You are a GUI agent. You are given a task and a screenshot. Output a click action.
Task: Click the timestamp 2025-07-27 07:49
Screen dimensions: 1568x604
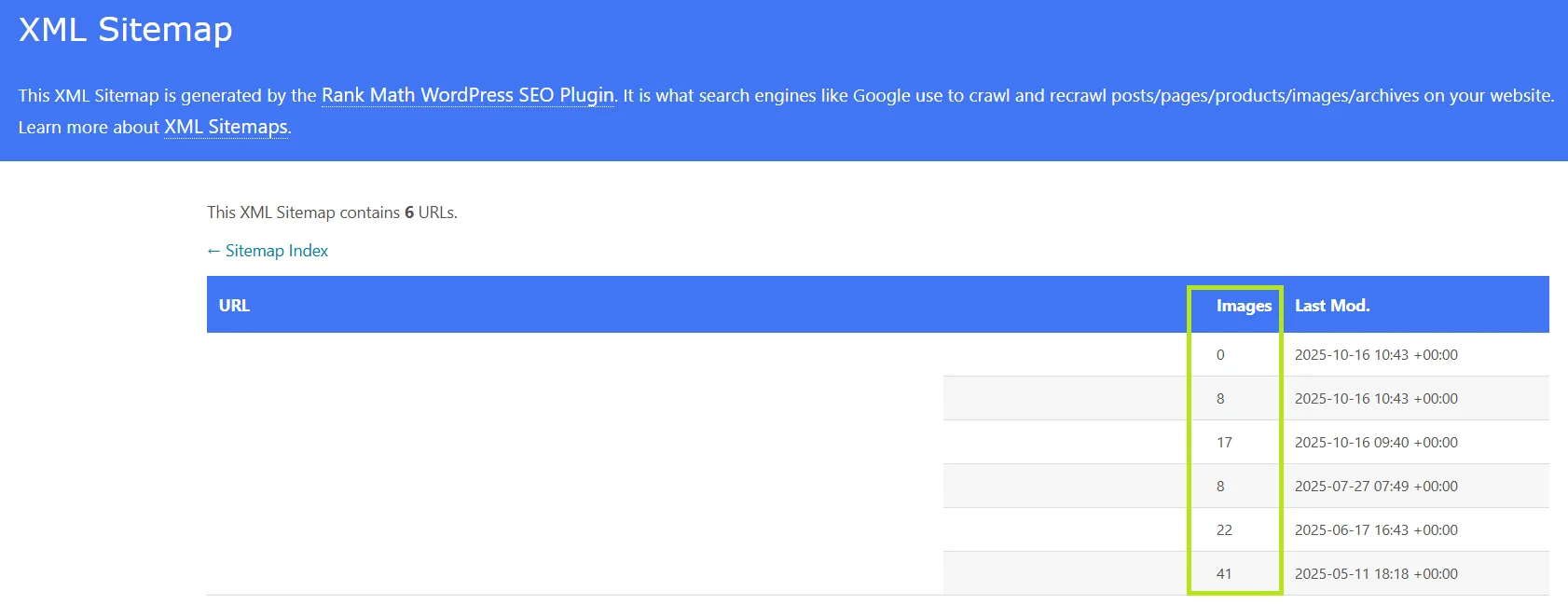coord(1376,486)
